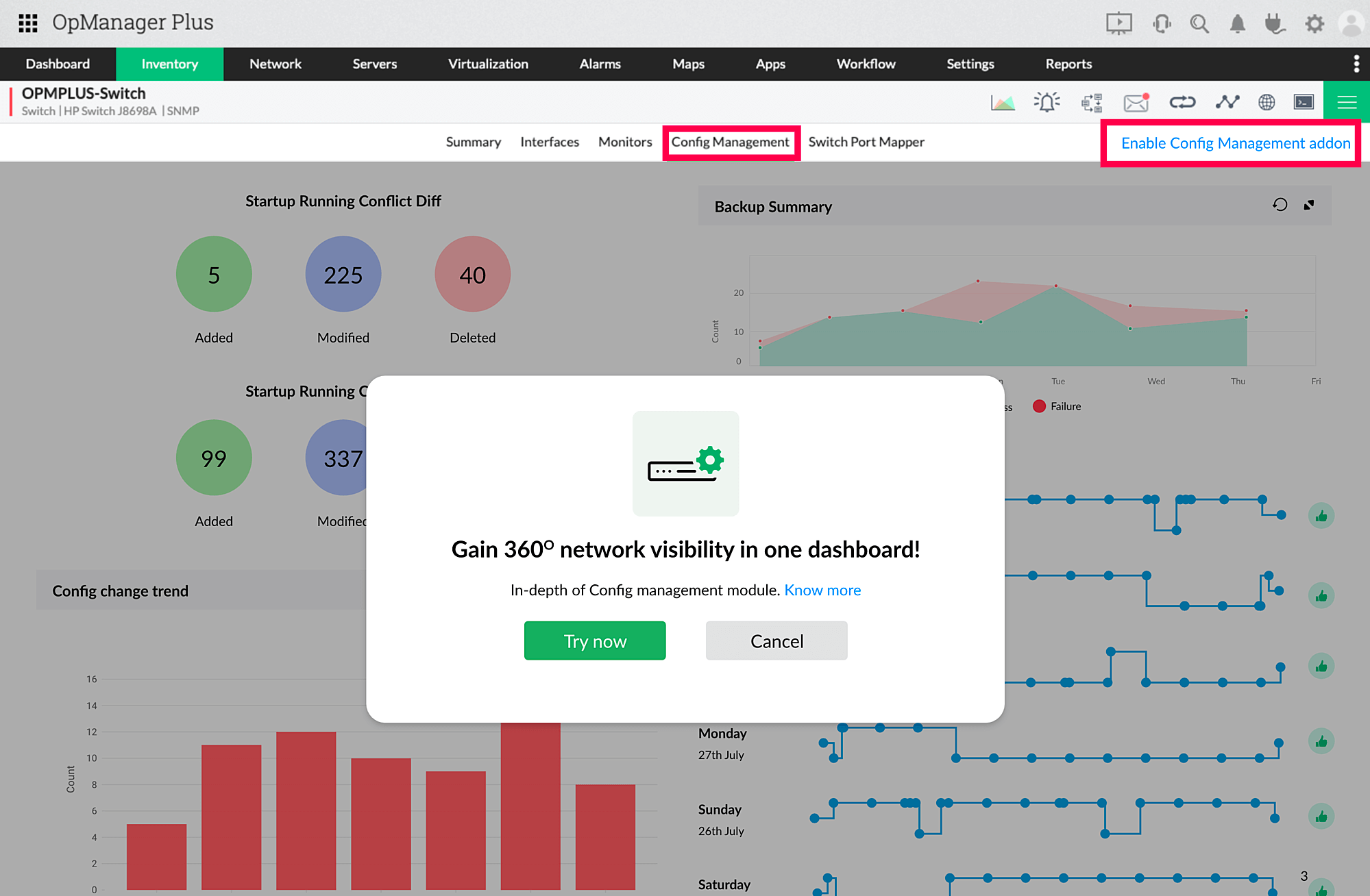The width and height of the screenshot is (1370, 896).
Task: Switch to the Interfaces tab
Action: pyautogui.click(x=549, y=142)
